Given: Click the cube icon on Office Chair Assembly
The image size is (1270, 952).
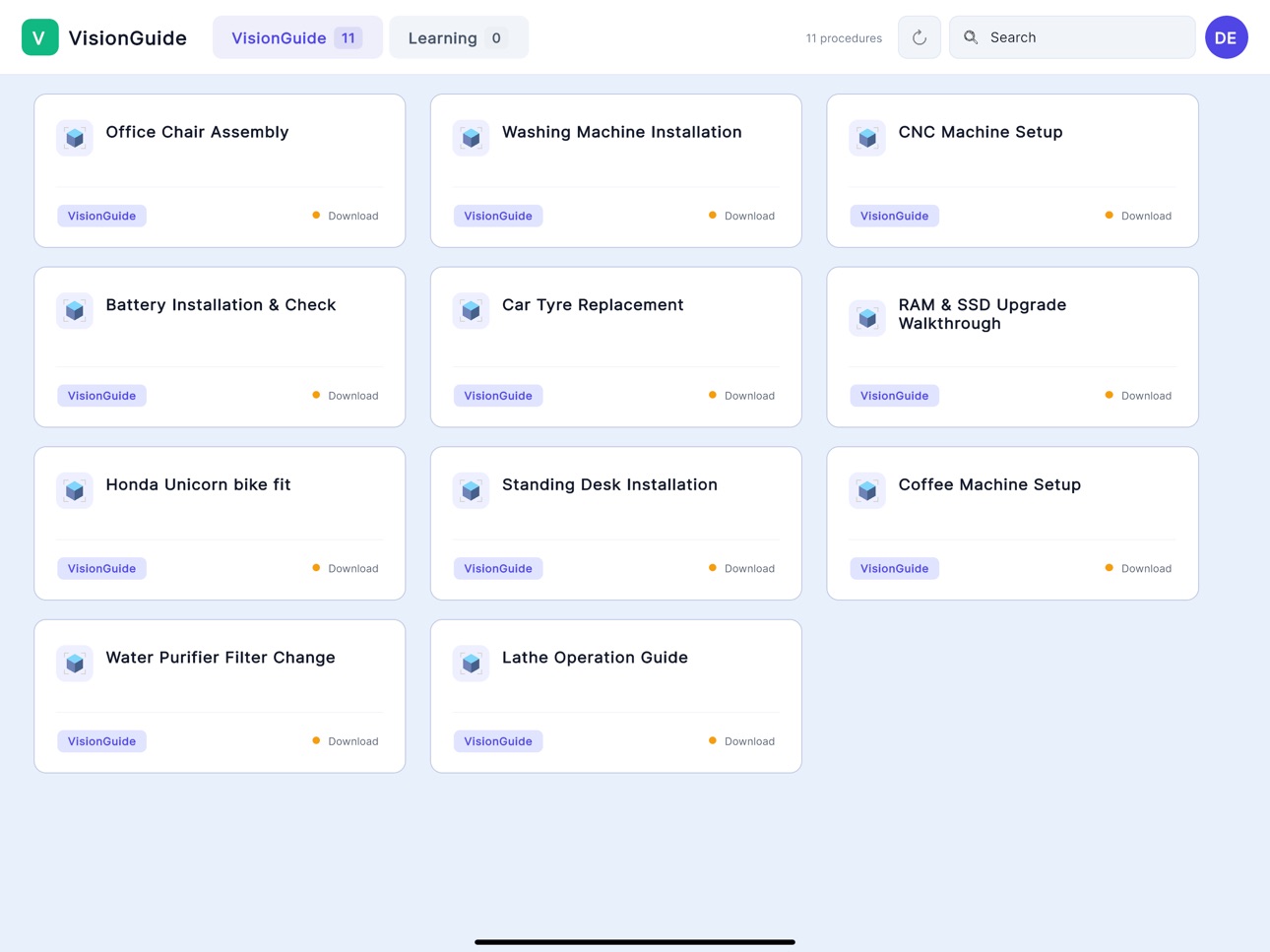Looking at the screenshot, I should [x=75, y=138].
